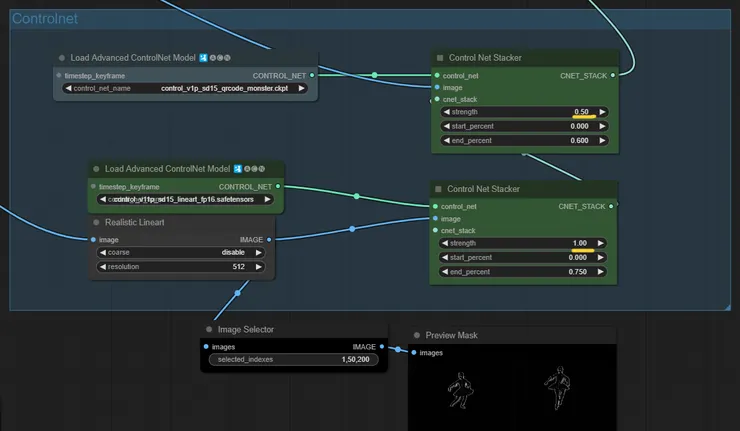This screenshot has width=740, height=431.
Task: Decrease the strength 0.50 with its left arrow
Action: click(x=446, y=112)
